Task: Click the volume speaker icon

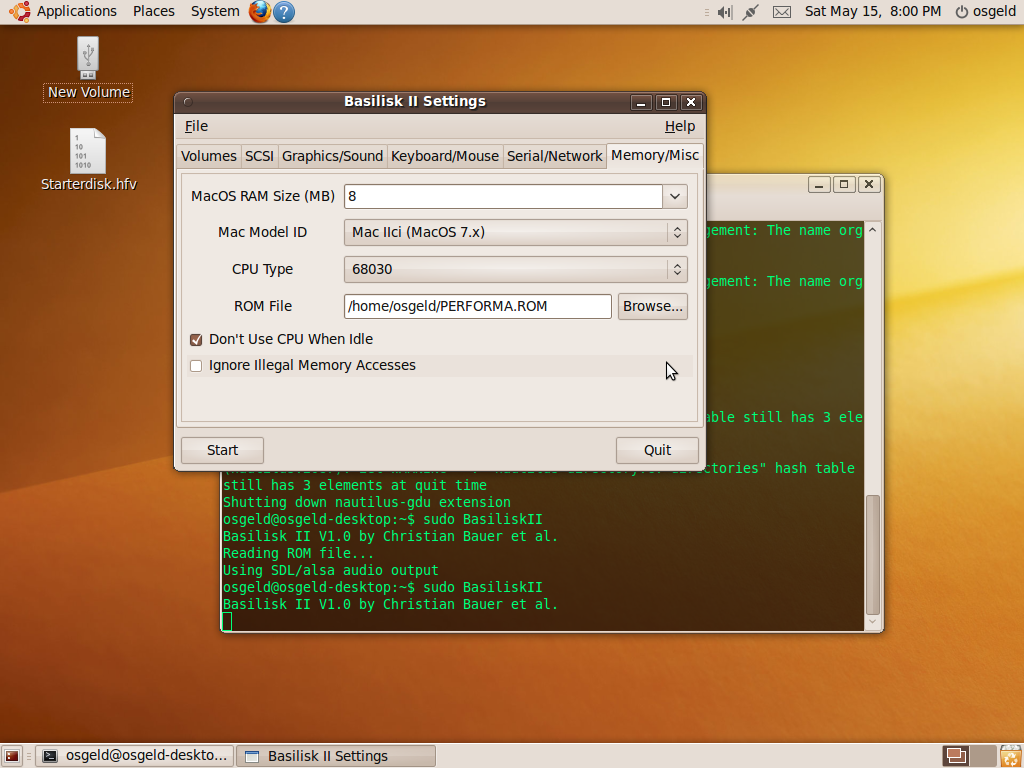Action: [725, 12]
